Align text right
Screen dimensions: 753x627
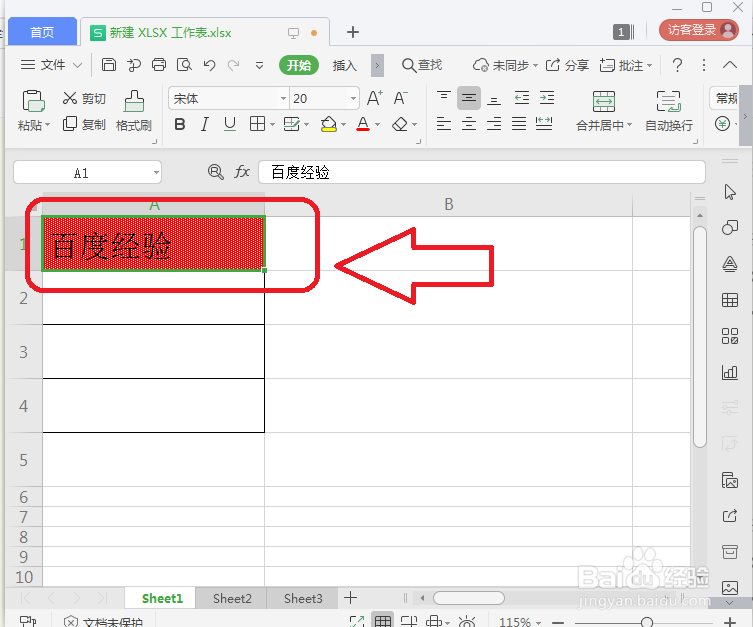coord(494,124)
